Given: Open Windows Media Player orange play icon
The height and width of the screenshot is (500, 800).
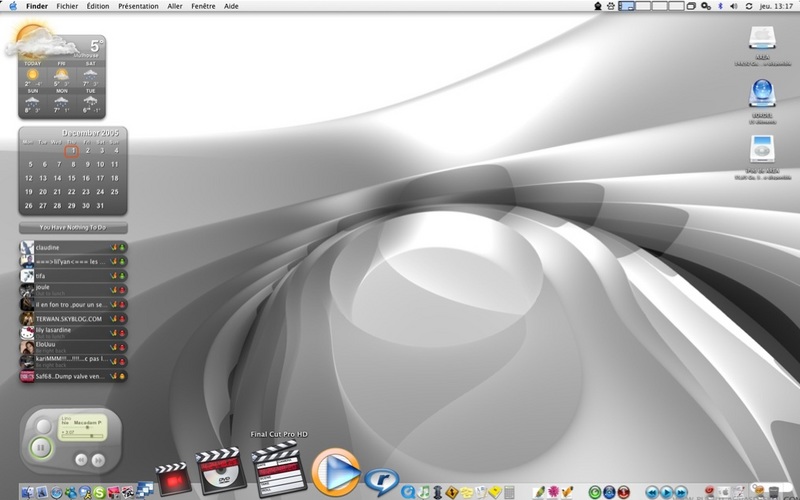Looking at the screenshot, I should click(336, 472).
